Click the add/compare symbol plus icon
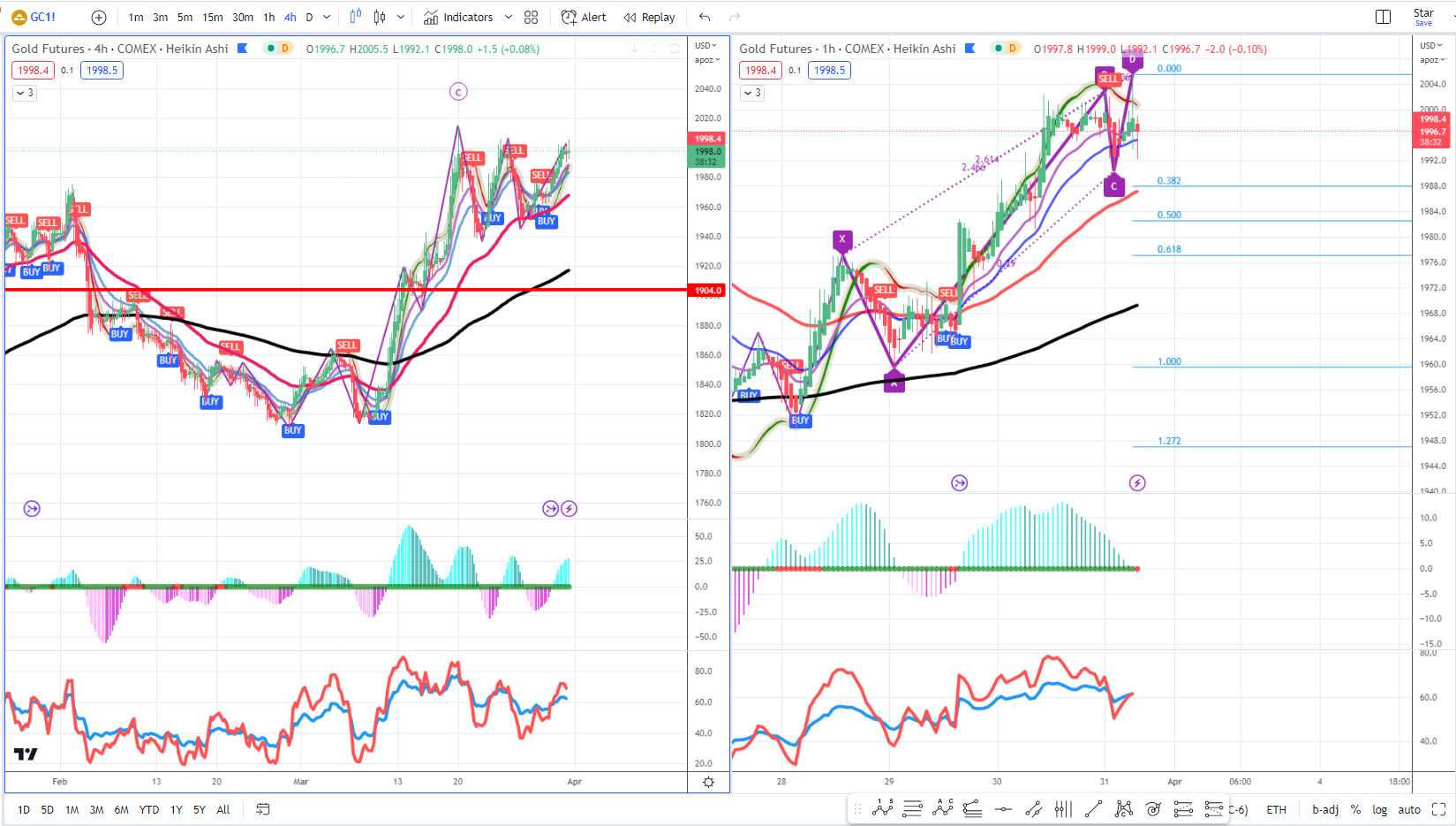Screen dimensions: 1456x826 pyautogui.click(x=99, y=17)
